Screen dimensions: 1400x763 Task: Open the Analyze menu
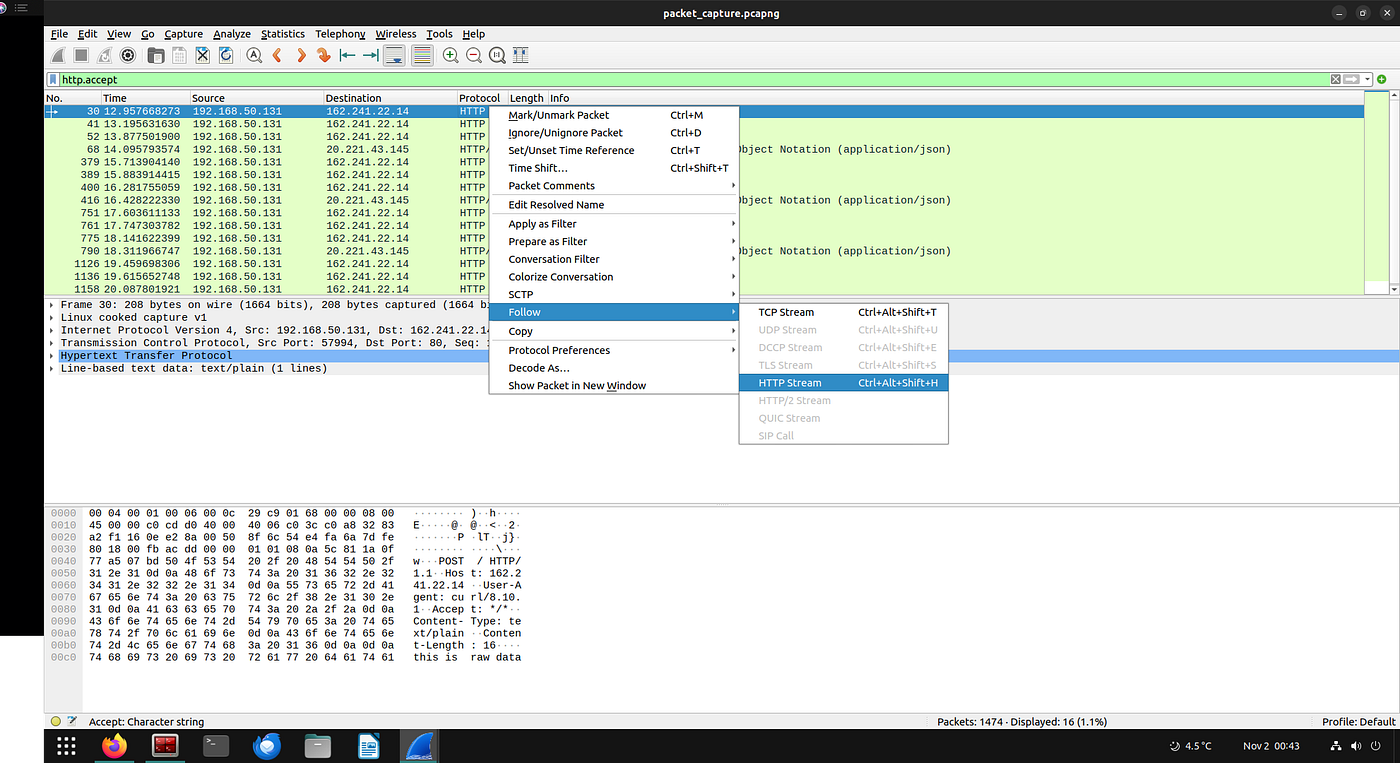232,34
